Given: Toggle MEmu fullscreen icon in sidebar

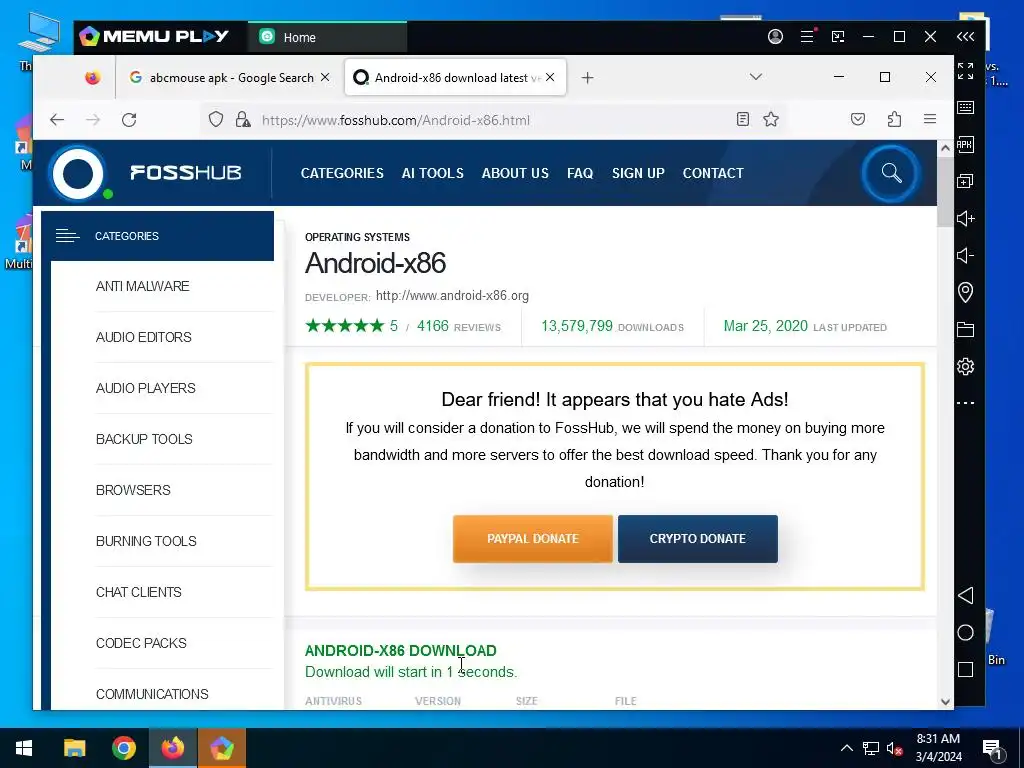Looking at the screenshot, I should point(965,71).
